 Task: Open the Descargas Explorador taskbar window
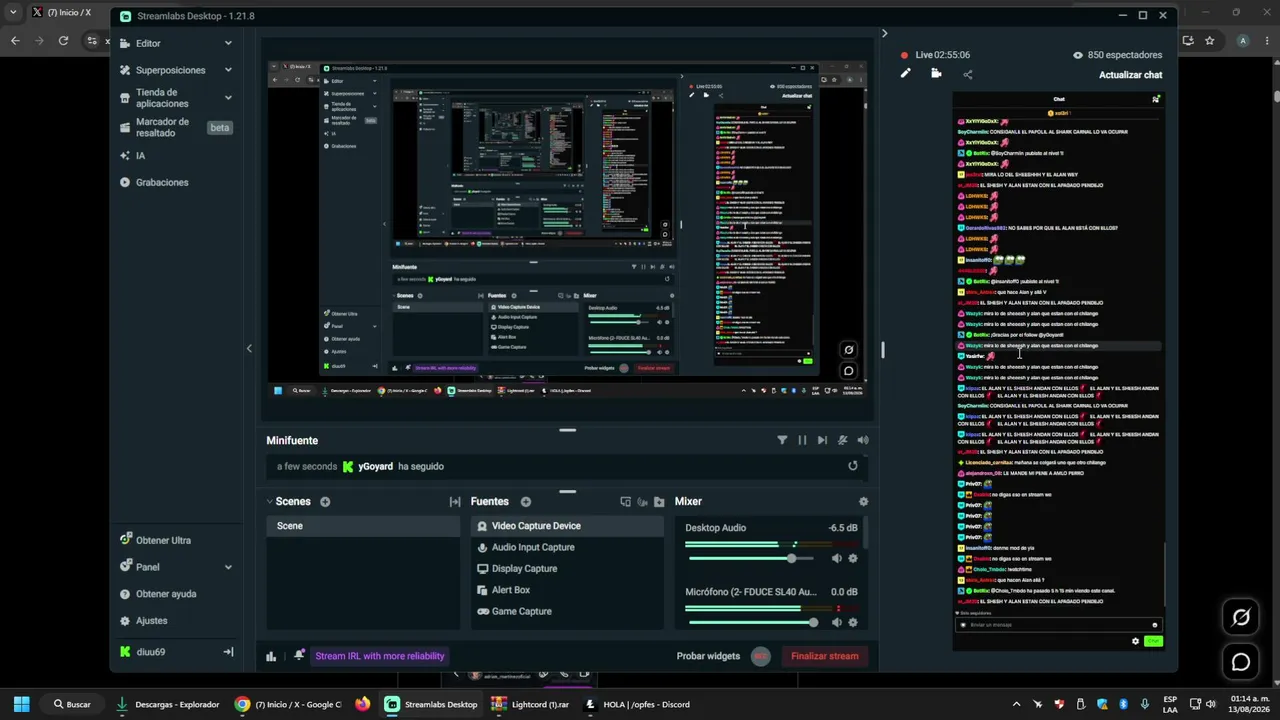(168, 704)
